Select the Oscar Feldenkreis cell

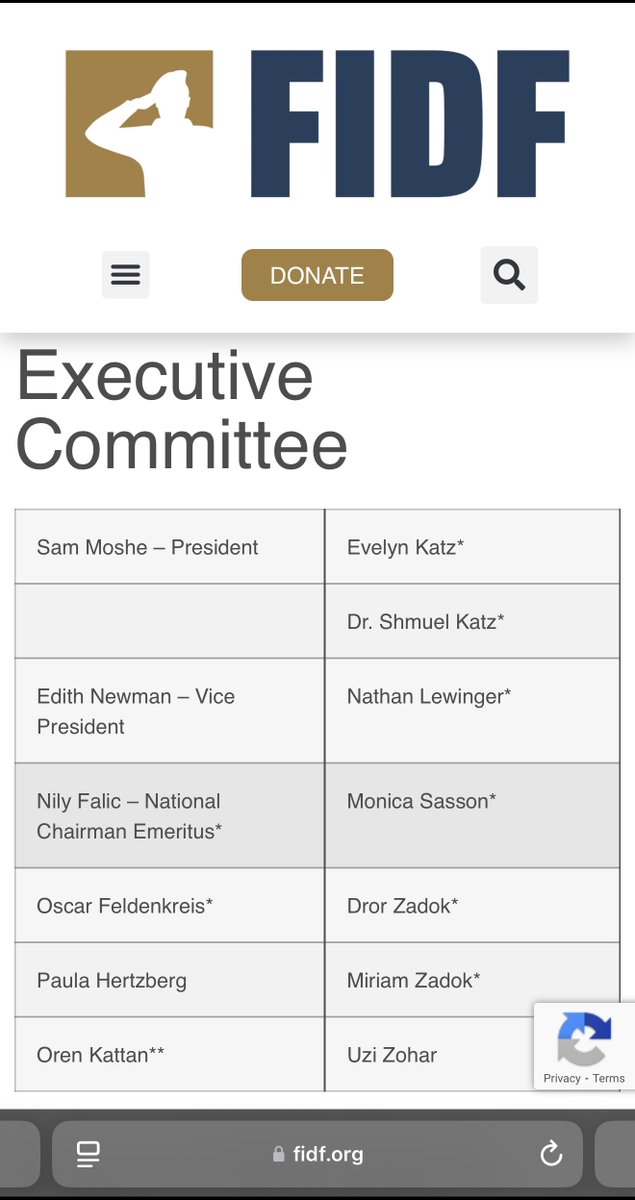(x=169, y=906)
